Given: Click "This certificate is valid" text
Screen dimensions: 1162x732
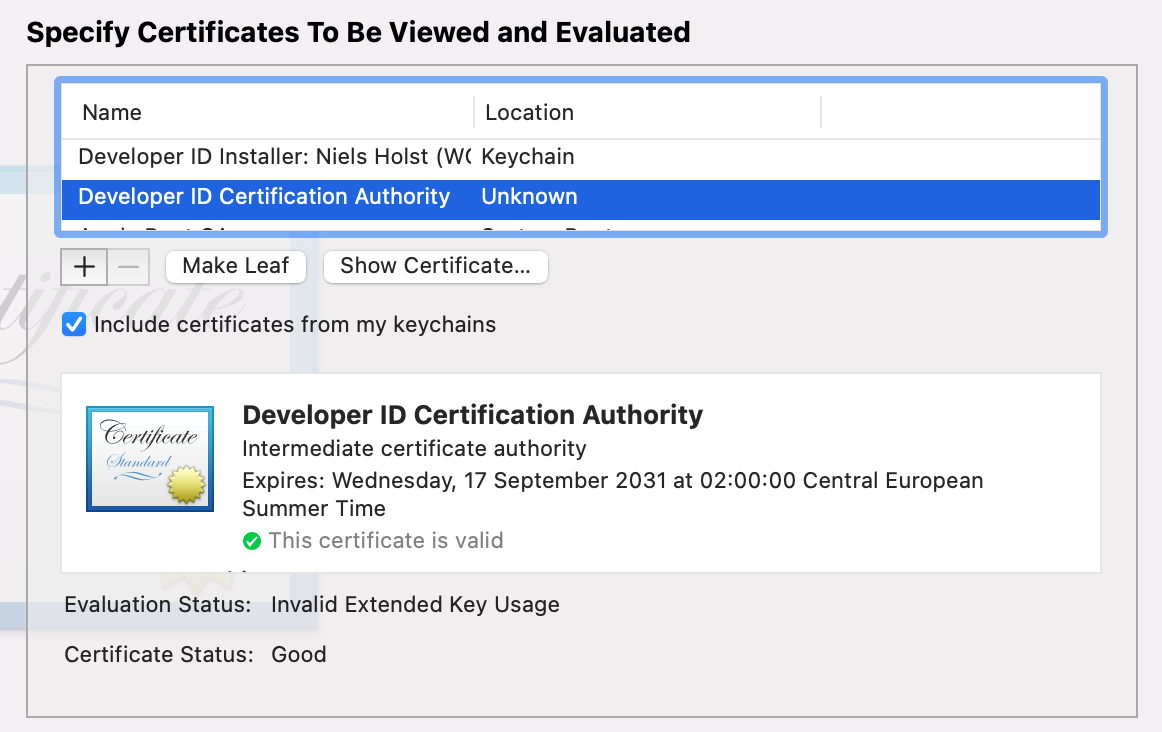Looking at the screenshot, I should click(386, 541).
